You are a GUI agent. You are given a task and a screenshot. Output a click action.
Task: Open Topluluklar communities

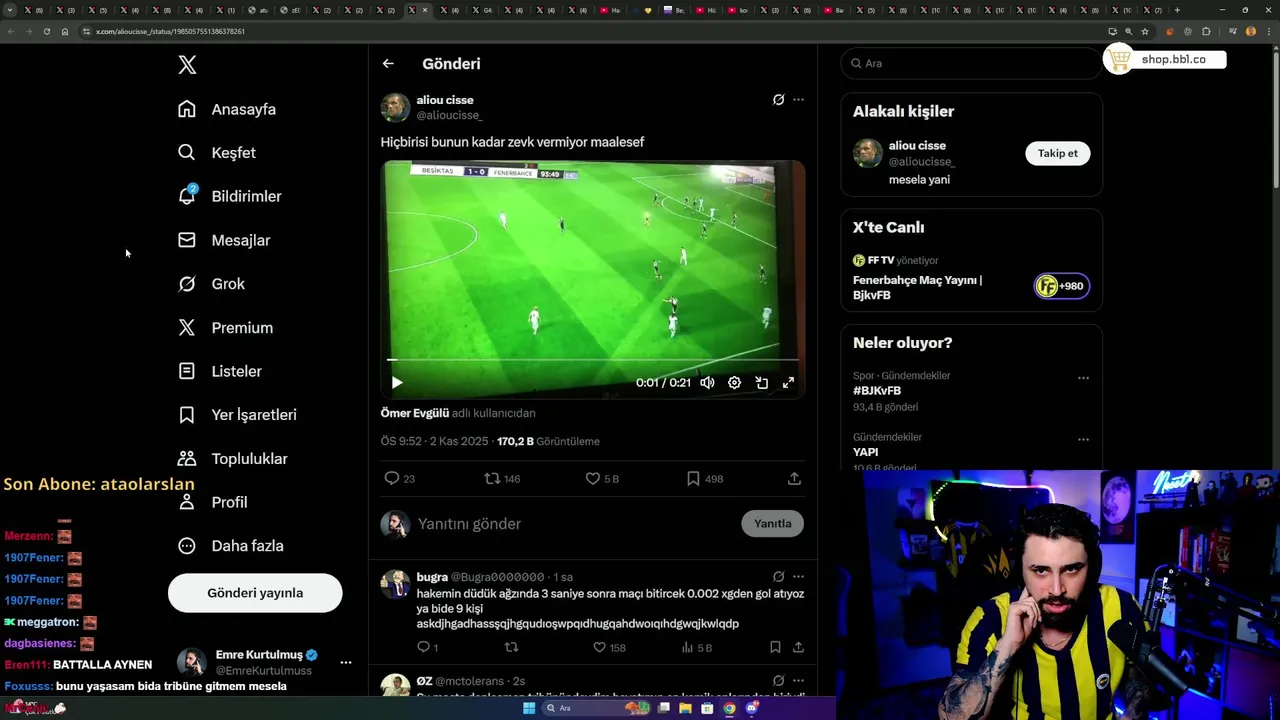(232, 458)
